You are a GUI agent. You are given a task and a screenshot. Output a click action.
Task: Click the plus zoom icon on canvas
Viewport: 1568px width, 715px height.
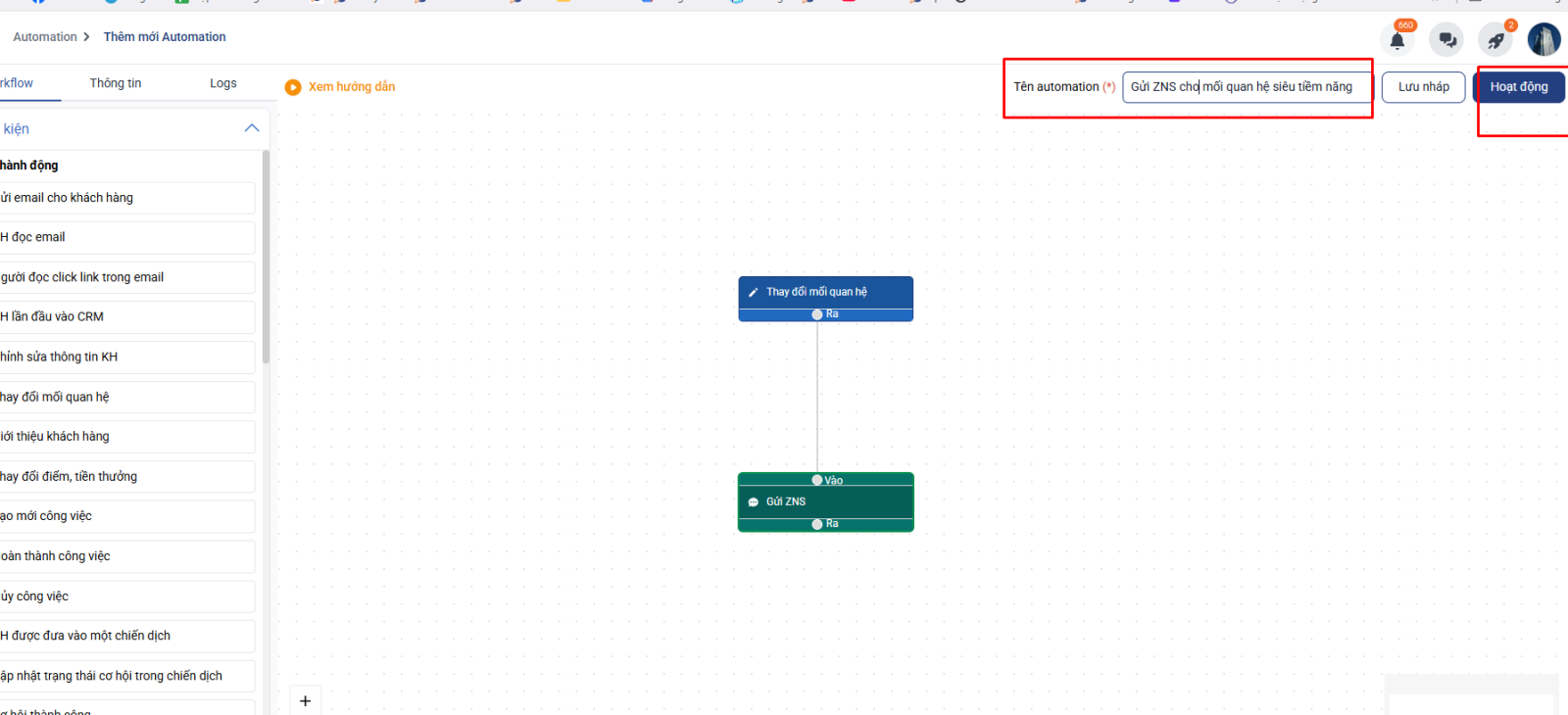pyautogui.click(x=306, y=700)
